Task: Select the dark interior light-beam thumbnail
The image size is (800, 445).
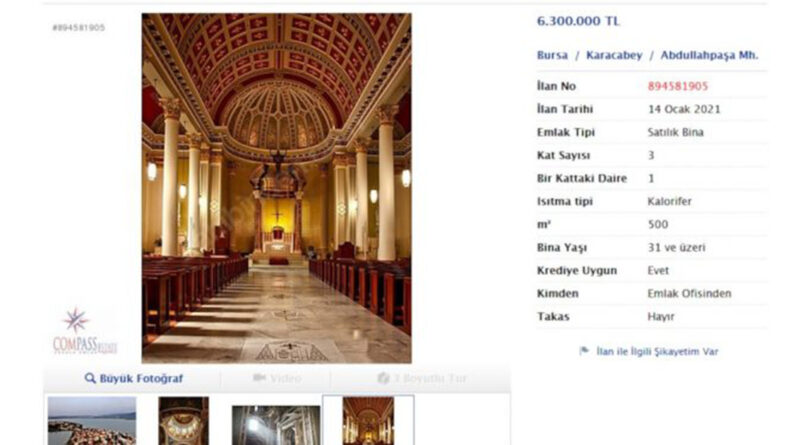Action: 276,425
